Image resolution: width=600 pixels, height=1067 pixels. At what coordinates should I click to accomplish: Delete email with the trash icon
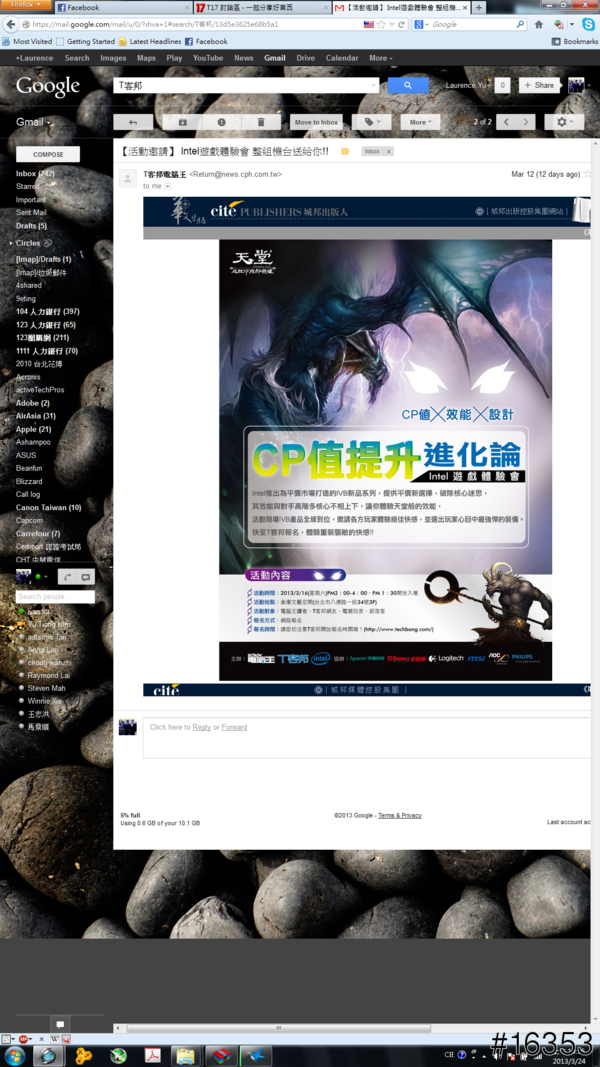[261, 122]
